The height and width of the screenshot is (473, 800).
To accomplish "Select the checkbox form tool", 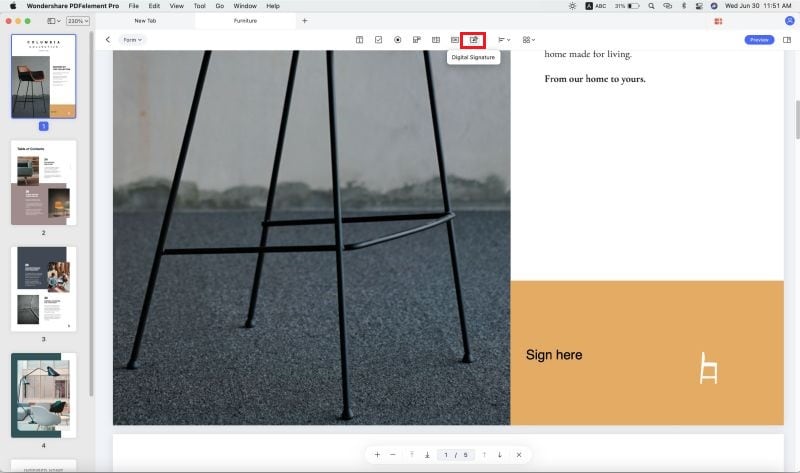I will click(379, 40).
